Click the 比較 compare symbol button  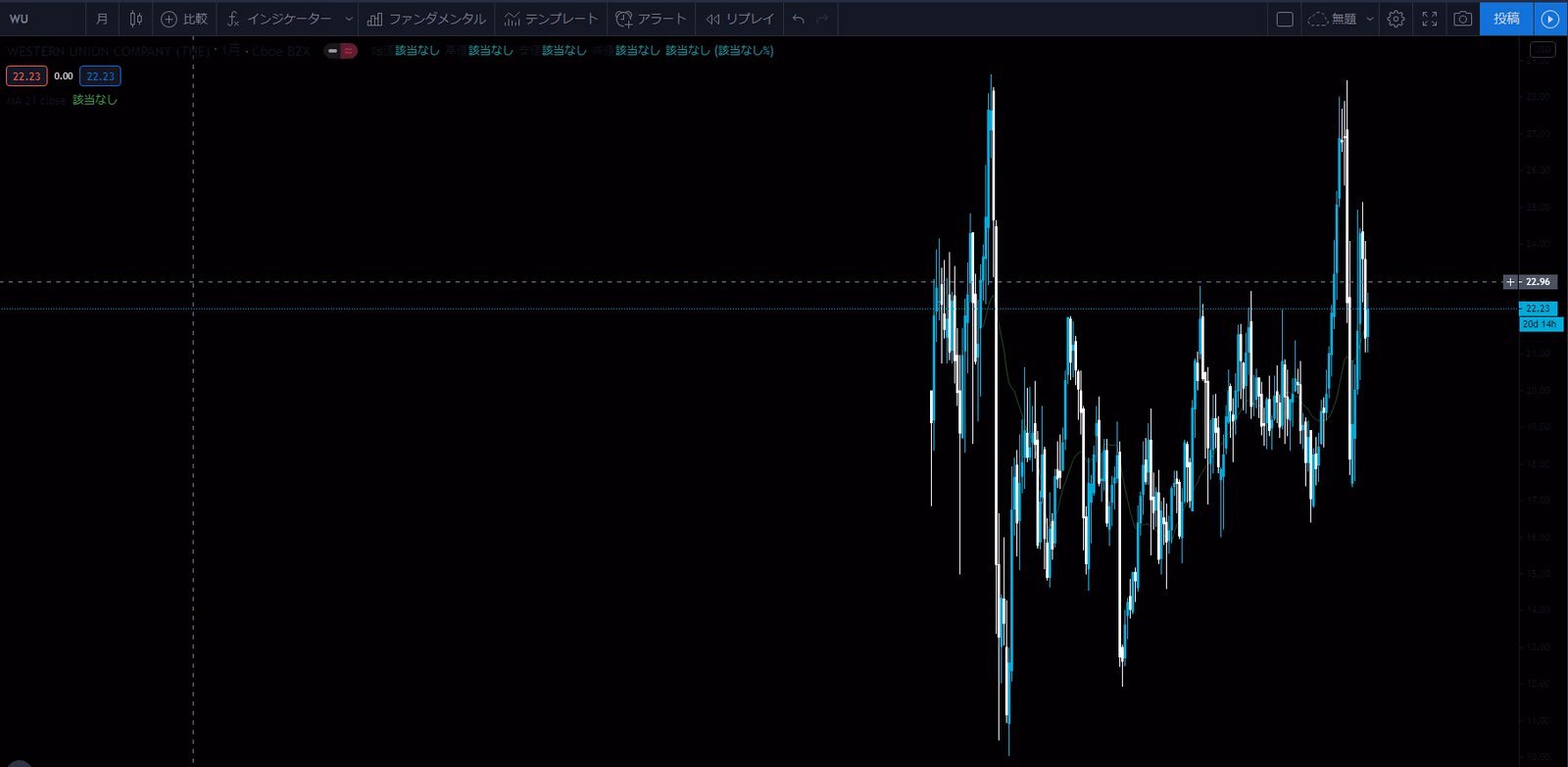184,19
